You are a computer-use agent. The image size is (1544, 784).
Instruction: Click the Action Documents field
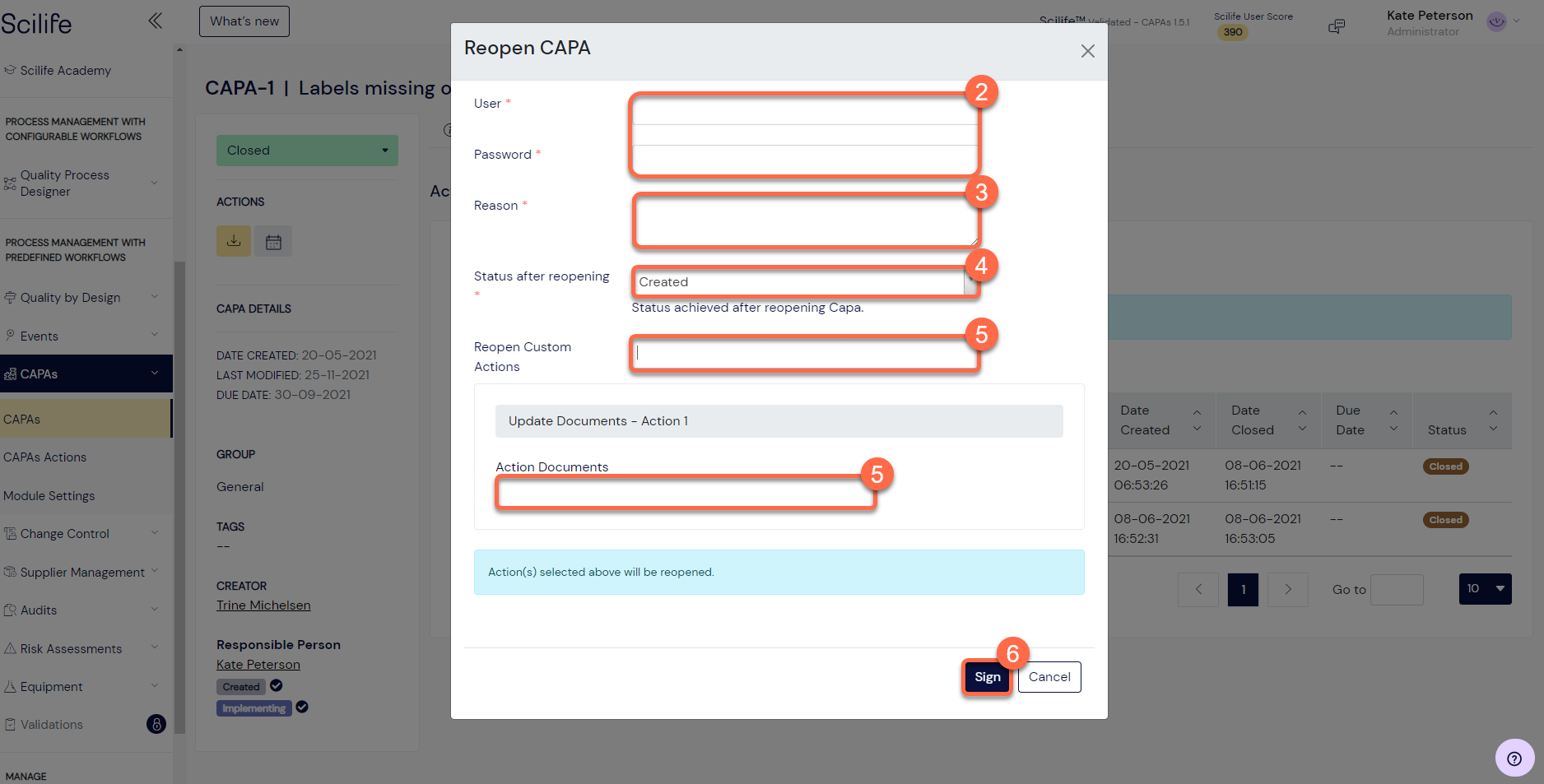pos(685,494)
